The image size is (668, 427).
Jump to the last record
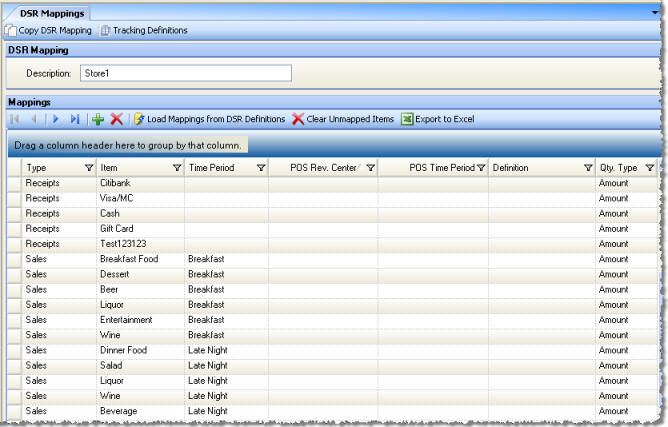(75, 119)
